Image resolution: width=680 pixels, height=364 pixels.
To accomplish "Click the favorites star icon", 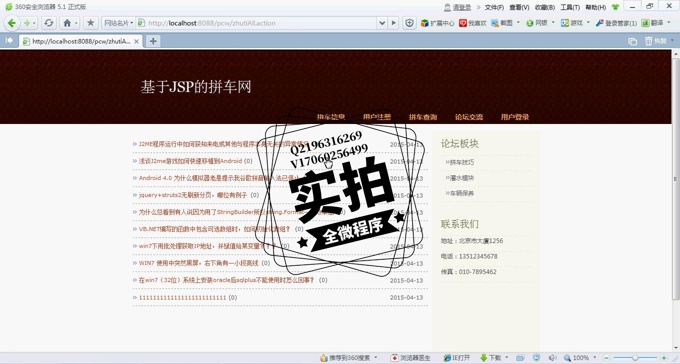I will coord(90,23).
